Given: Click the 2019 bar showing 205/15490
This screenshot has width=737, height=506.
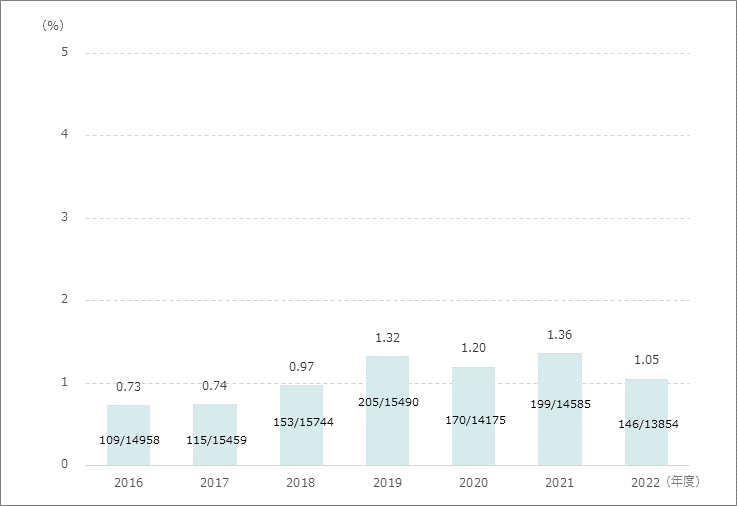Looking at the screenshot, I should (x=387, y=411).
